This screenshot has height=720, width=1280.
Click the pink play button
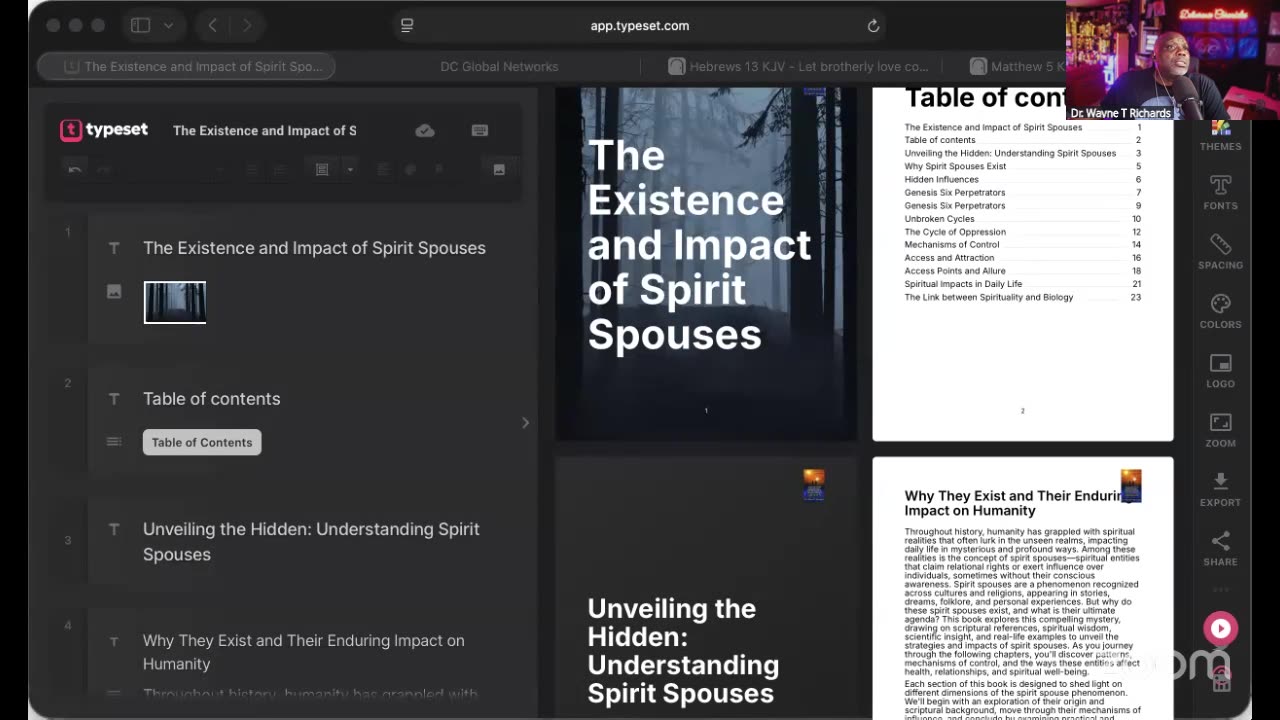coord(1220,628)
